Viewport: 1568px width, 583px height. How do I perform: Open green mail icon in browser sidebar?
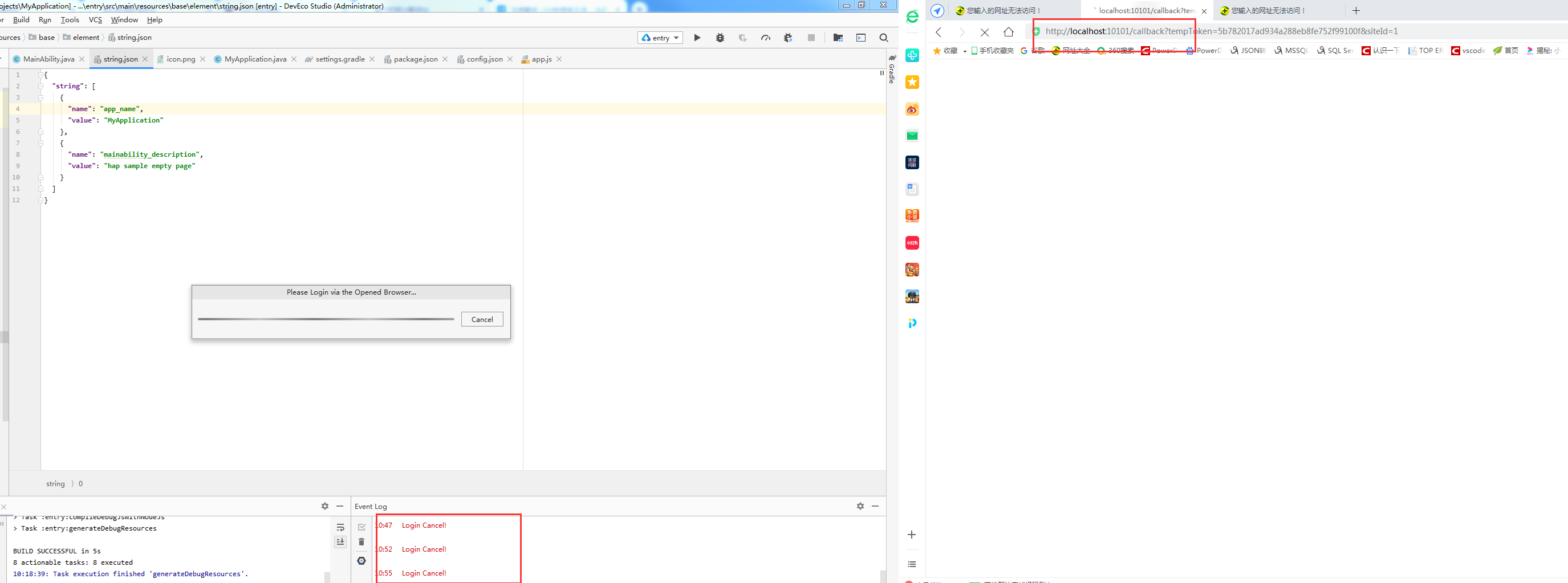pos(912,136)
